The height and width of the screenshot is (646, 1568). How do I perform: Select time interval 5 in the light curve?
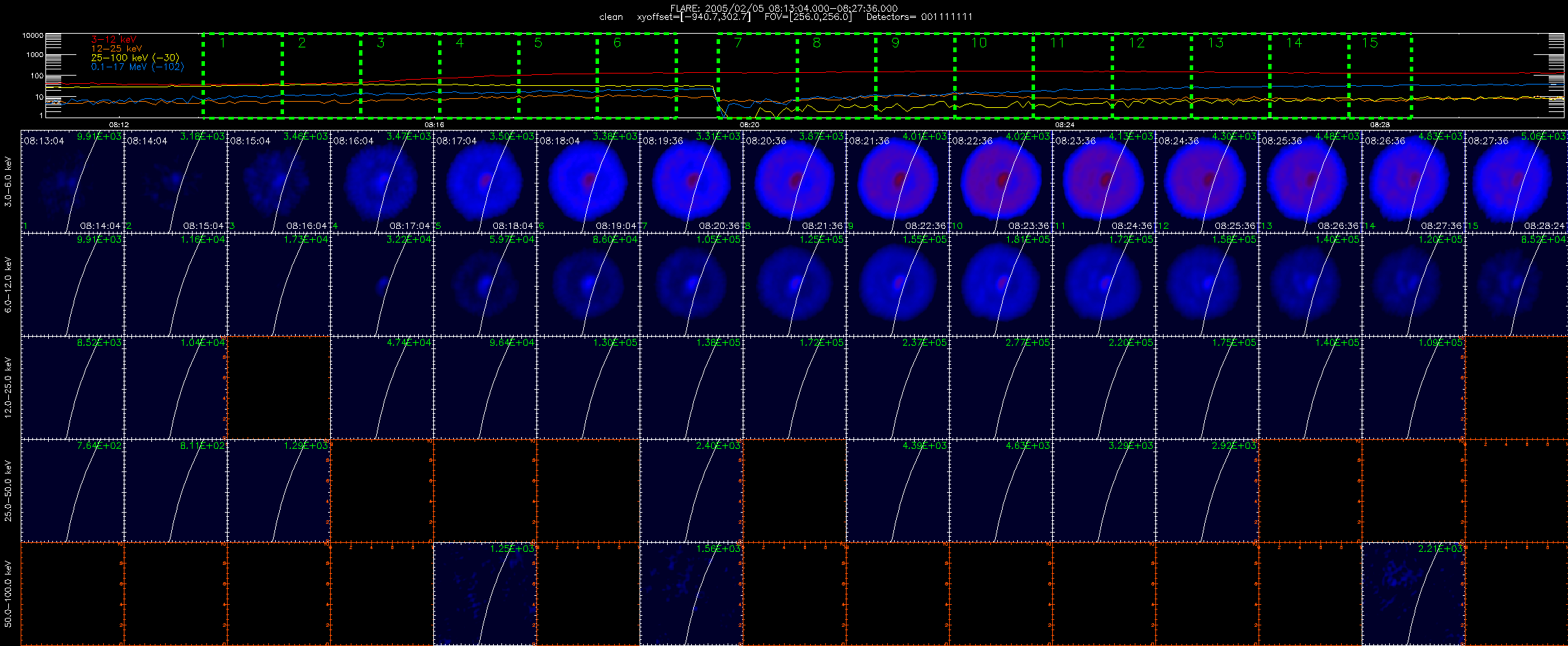click(x=558, y=75)
